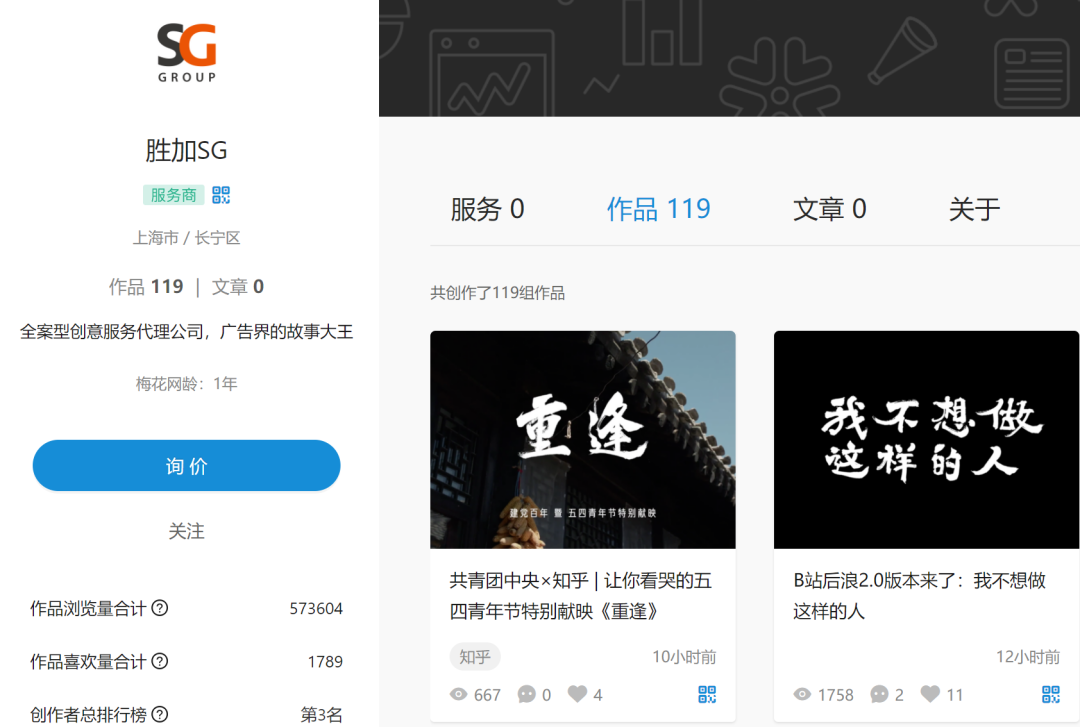Click the 知乎 tag on first card
The width and height of the screenshot is (1080, 727).
pyautogui.click(x=475, y=657)
